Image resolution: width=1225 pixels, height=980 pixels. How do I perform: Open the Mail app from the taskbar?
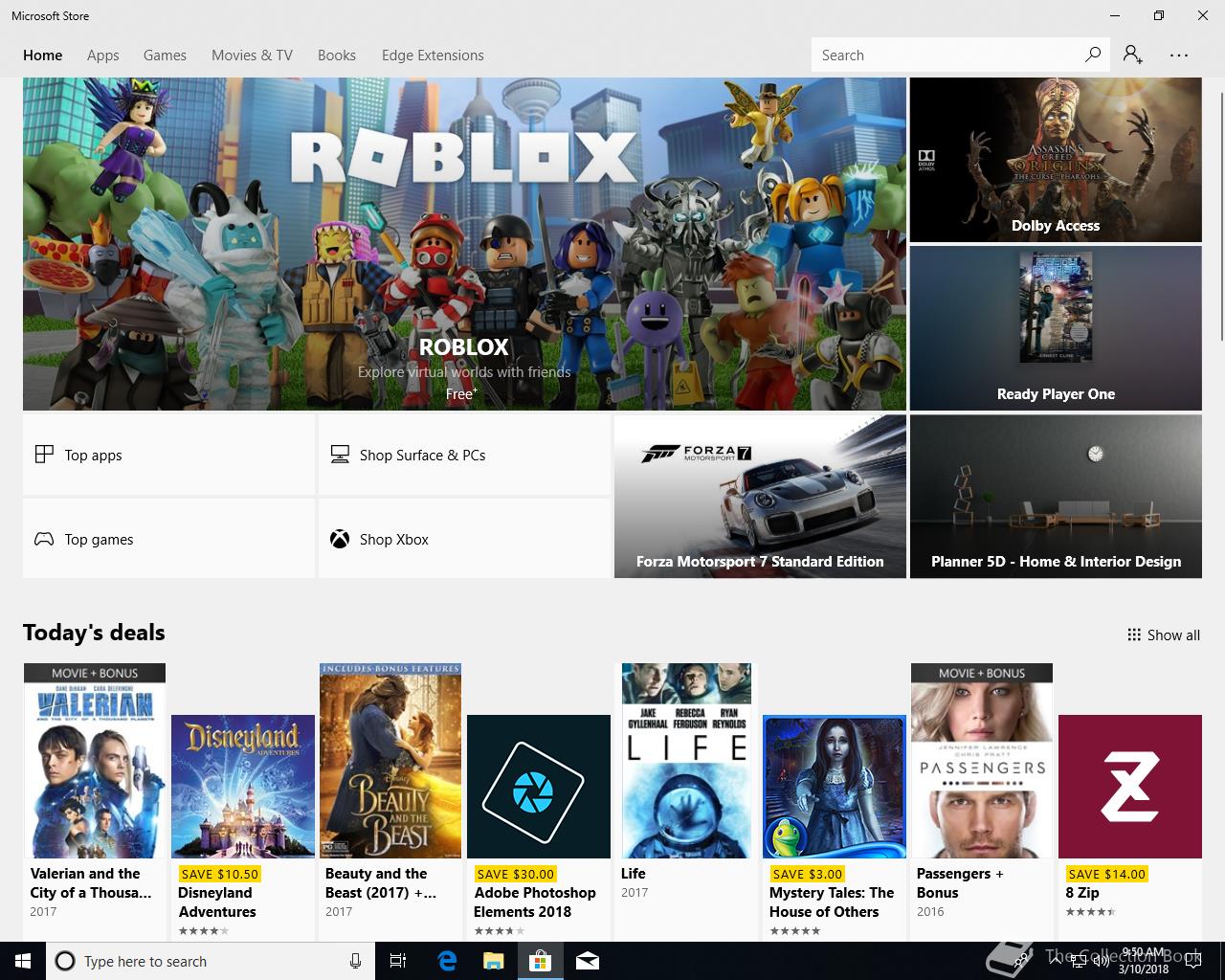pos(588,961)
